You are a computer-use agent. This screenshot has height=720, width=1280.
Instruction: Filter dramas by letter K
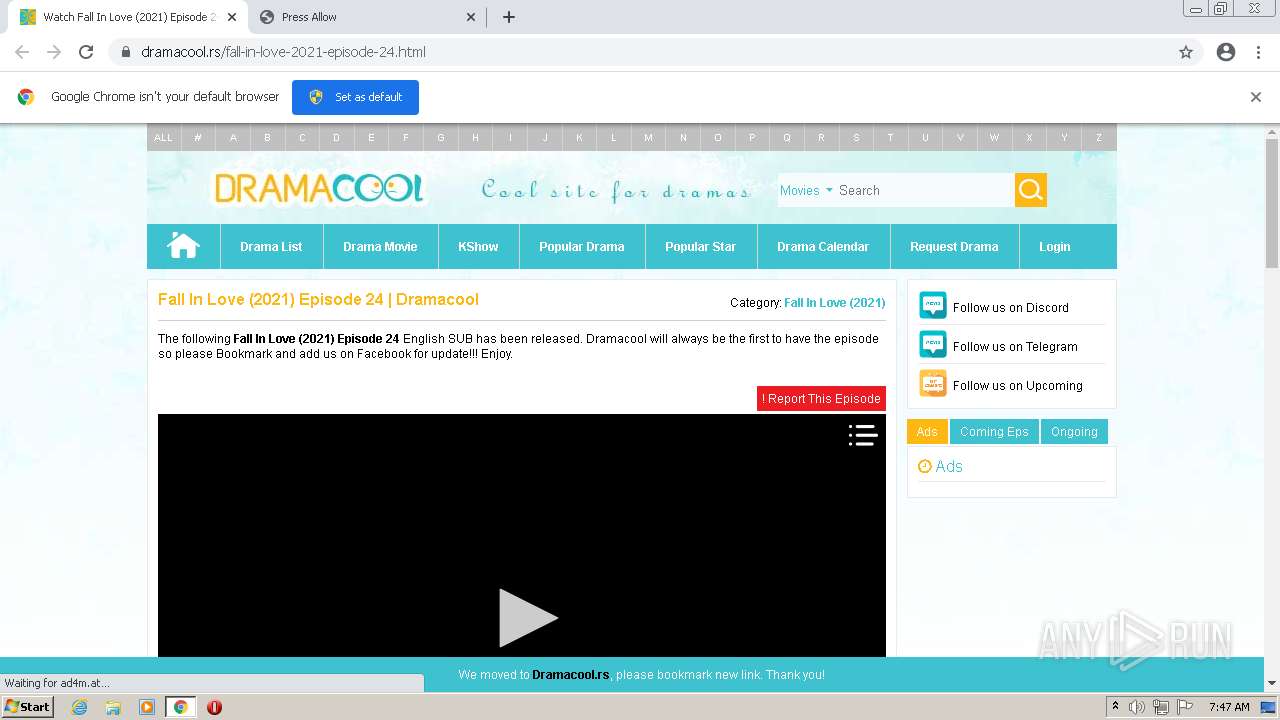[579, 138]
